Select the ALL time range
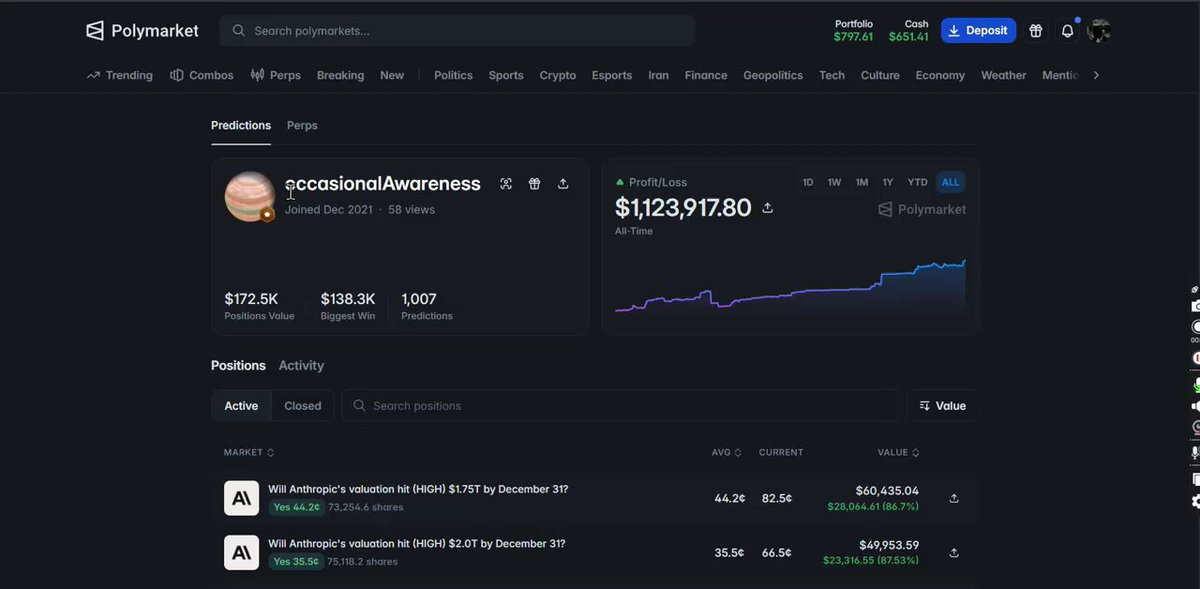The image size is (1200, 589). click(950, 182)
